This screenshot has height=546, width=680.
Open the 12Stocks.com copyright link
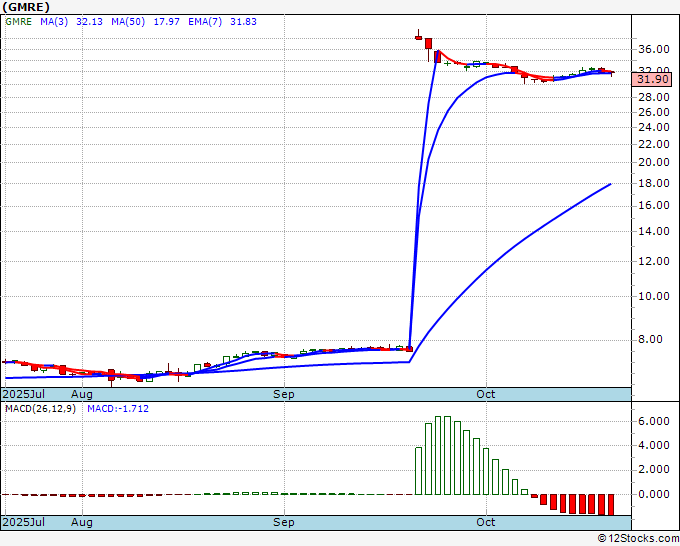click(638, 538)
